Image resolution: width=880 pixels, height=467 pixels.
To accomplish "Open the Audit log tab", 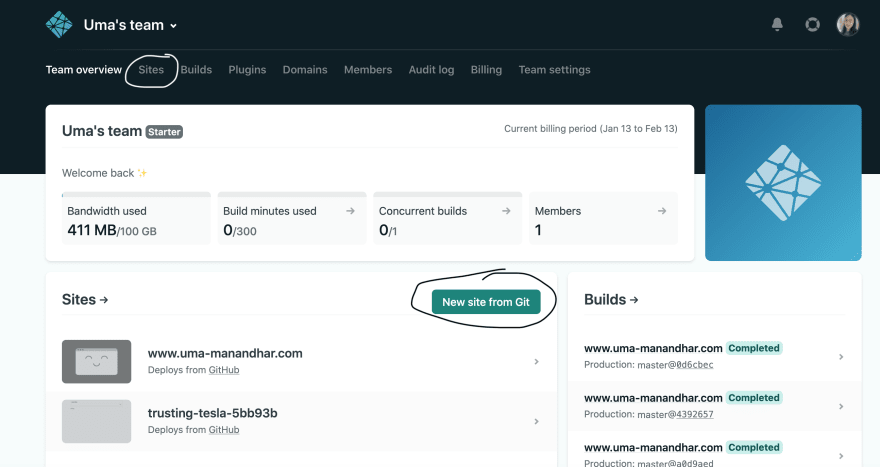I will coord(431,70).
